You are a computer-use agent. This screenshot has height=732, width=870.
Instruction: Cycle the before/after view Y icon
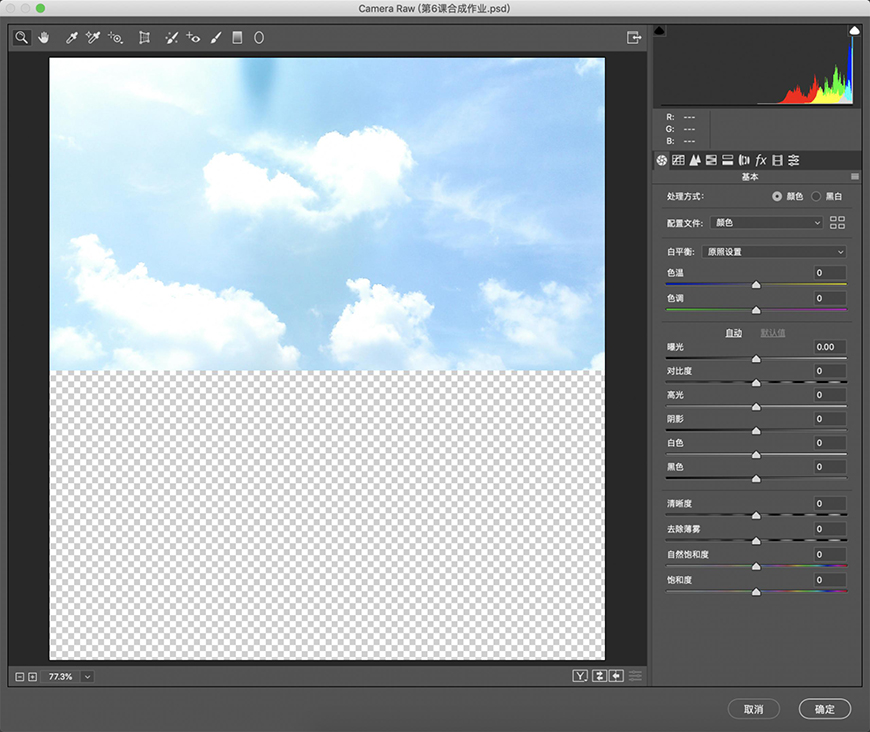click(580, 676)
